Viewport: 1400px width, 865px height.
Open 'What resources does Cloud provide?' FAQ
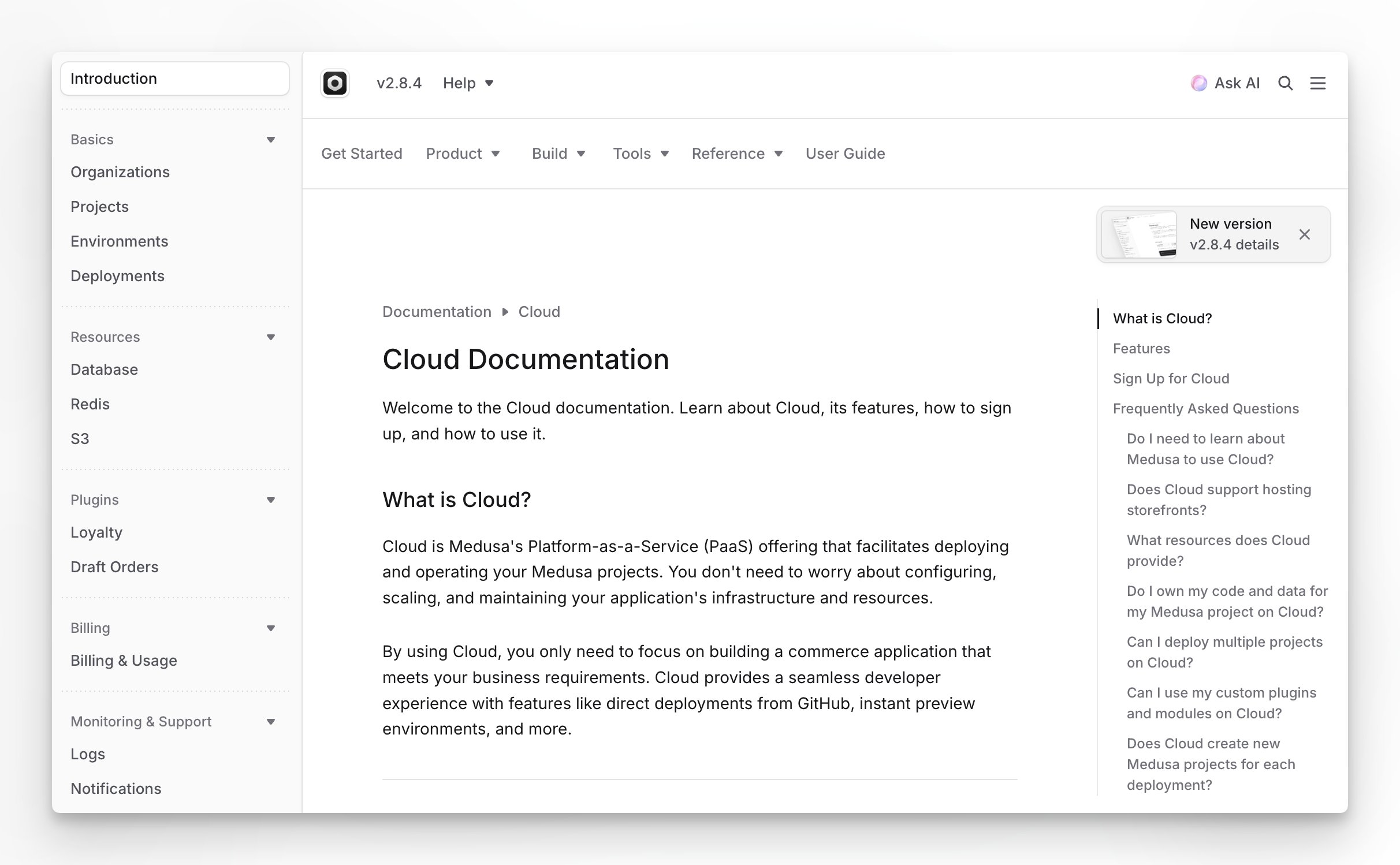pos(1218,551)
